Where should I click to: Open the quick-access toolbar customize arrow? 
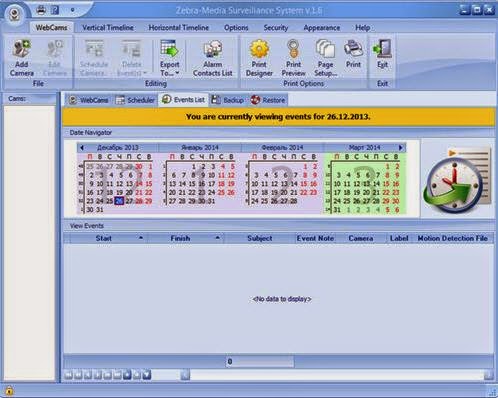pos(72,10)
